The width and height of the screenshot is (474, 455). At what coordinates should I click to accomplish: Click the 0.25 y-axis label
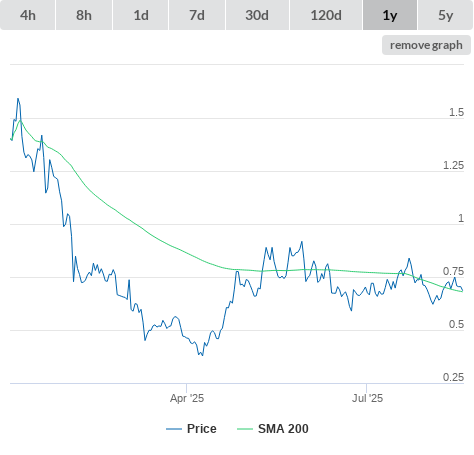point(453,377)
